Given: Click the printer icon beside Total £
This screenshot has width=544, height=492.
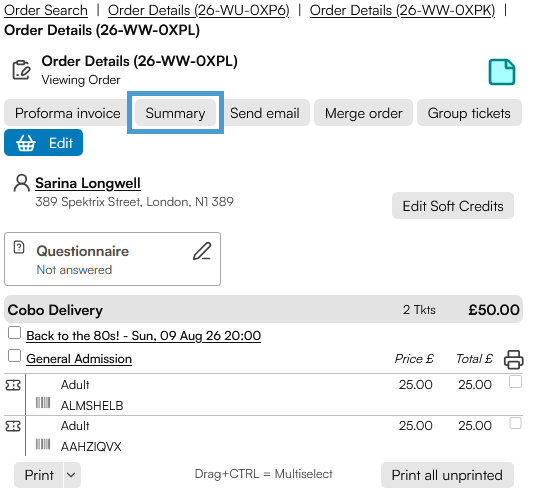Looking at the screenshot, I should [513, 359].
